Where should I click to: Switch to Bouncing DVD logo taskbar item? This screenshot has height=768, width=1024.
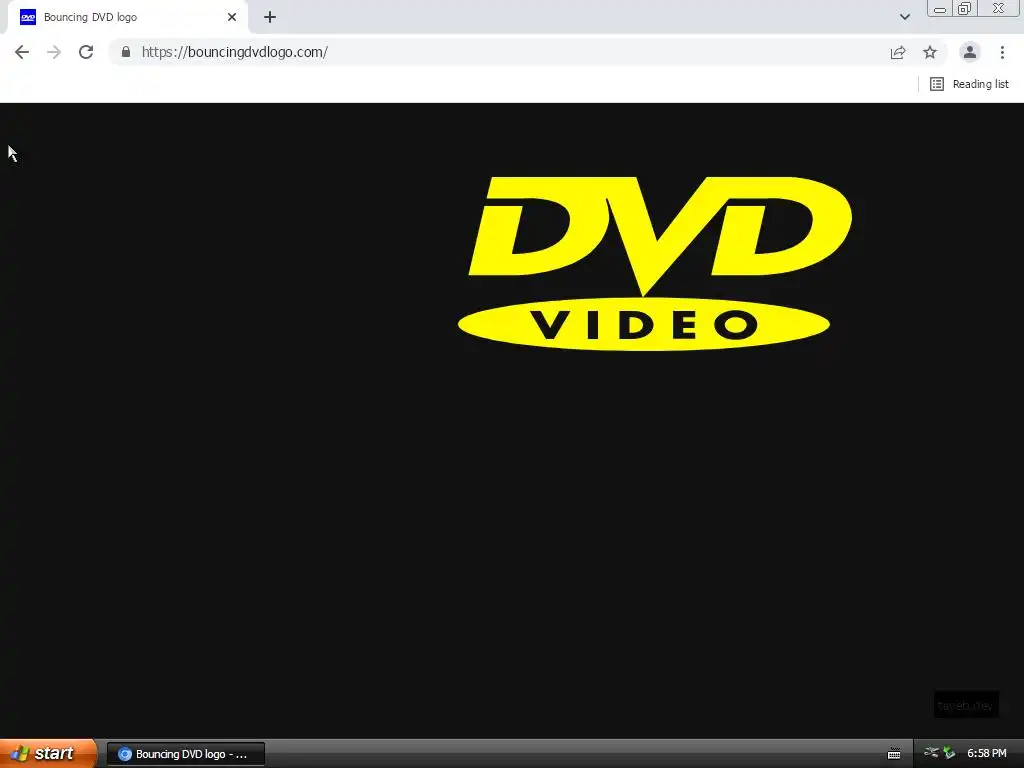[186, 754]
